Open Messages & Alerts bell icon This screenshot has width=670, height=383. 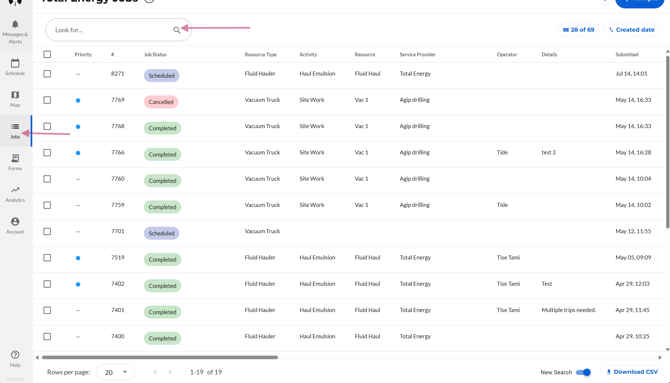coord(15,24)
